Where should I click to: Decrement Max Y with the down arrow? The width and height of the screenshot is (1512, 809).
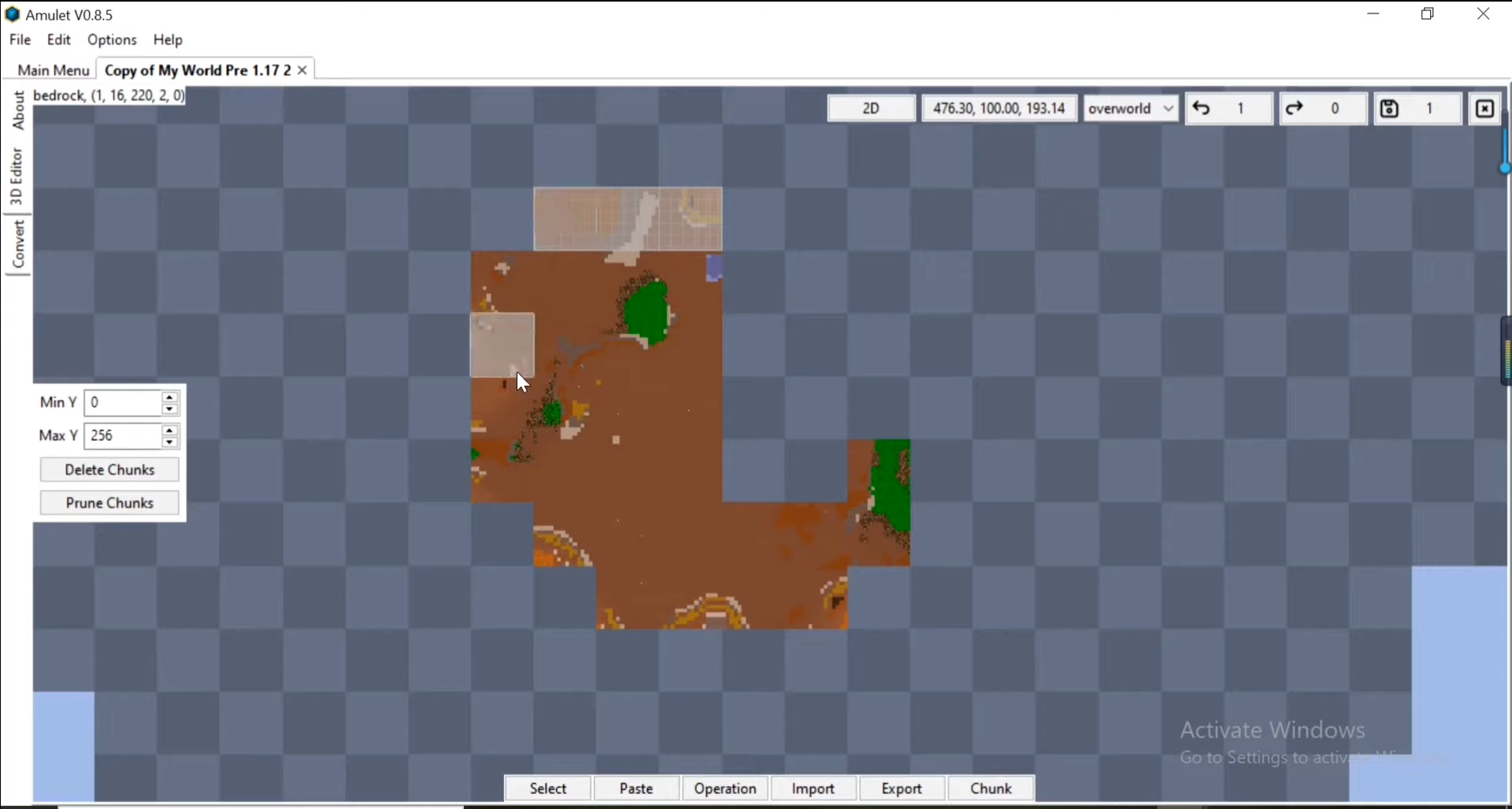169,442
